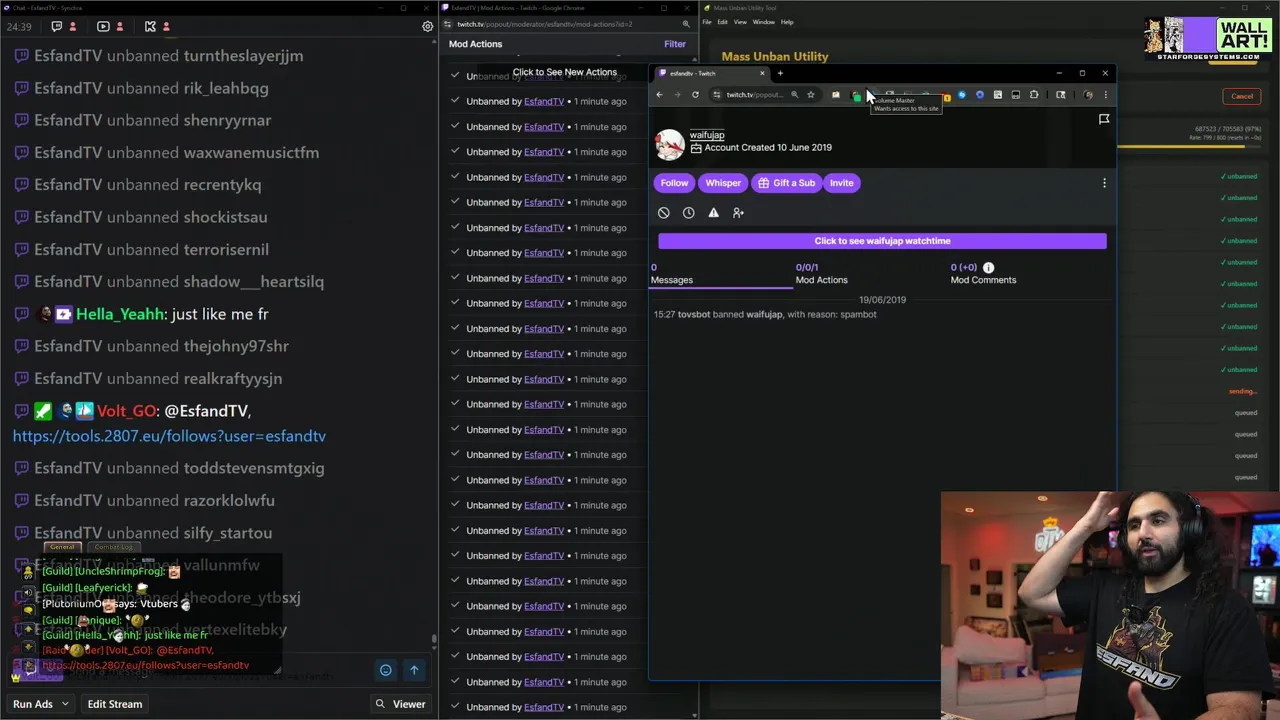This screenshot has width=1280, height=720.
Task: Click the report flag icon in user card
Action: (x=1104, y=119)
